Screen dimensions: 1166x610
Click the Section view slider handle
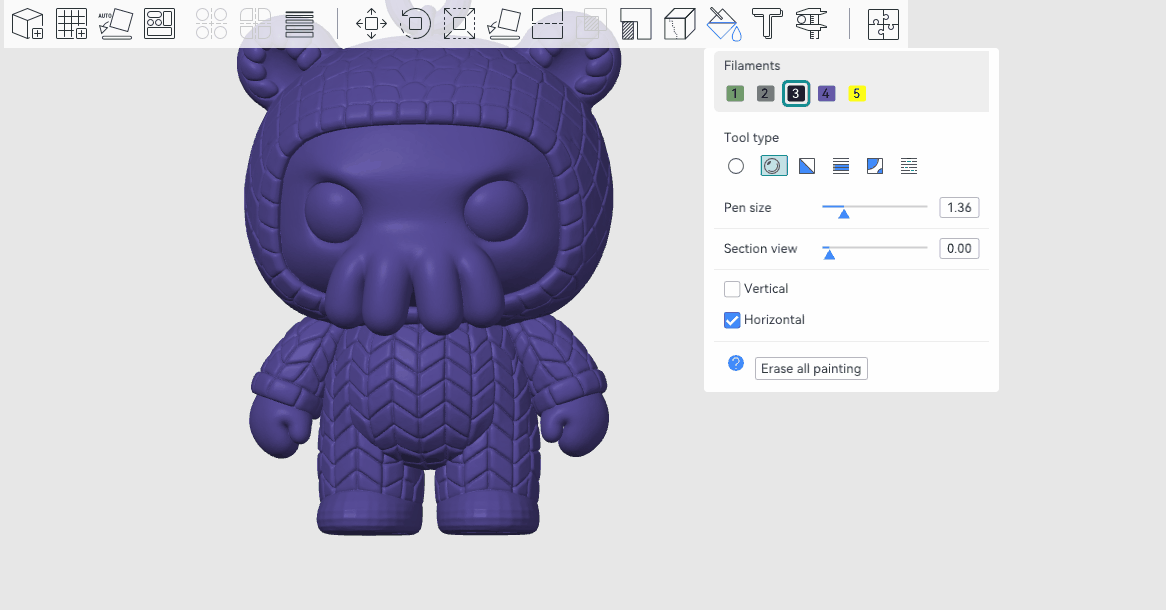coord(829,254)
